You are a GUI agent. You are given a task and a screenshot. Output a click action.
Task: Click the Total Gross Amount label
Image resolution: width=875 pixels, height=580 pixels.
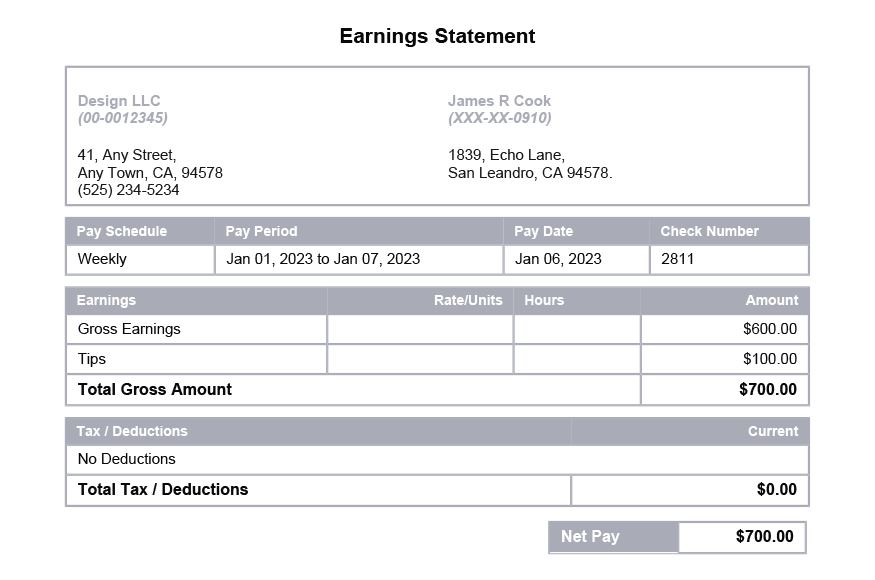[x=155, y=390]
